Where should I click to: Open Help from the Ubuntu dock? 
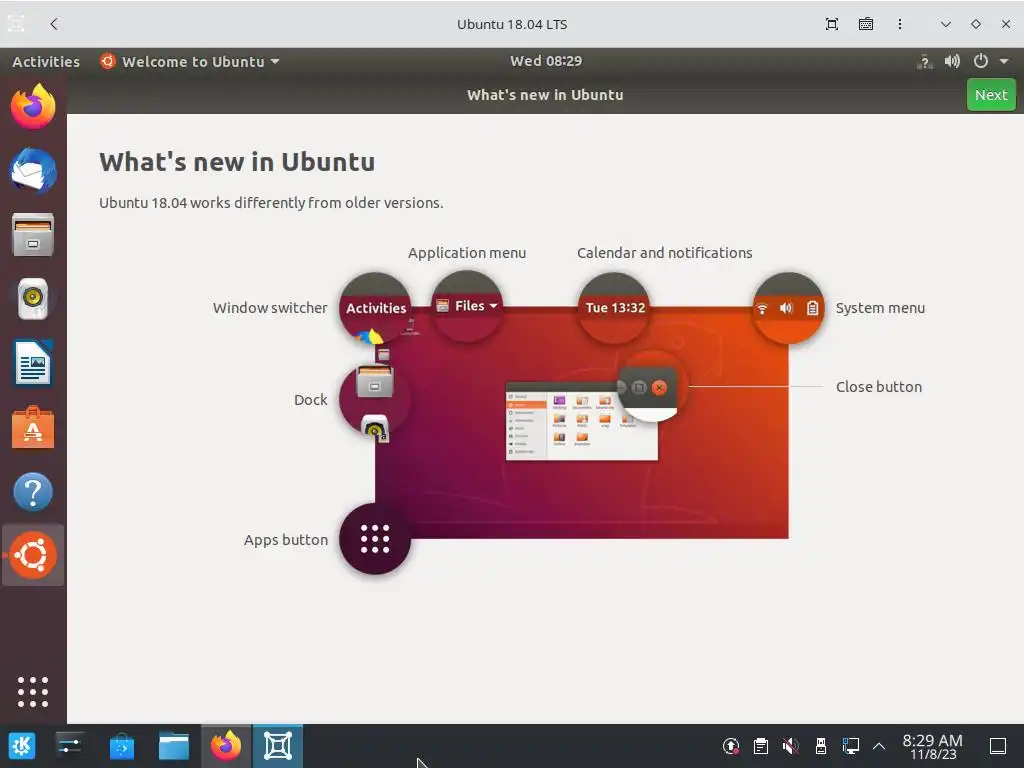click(x=33, y=491)
